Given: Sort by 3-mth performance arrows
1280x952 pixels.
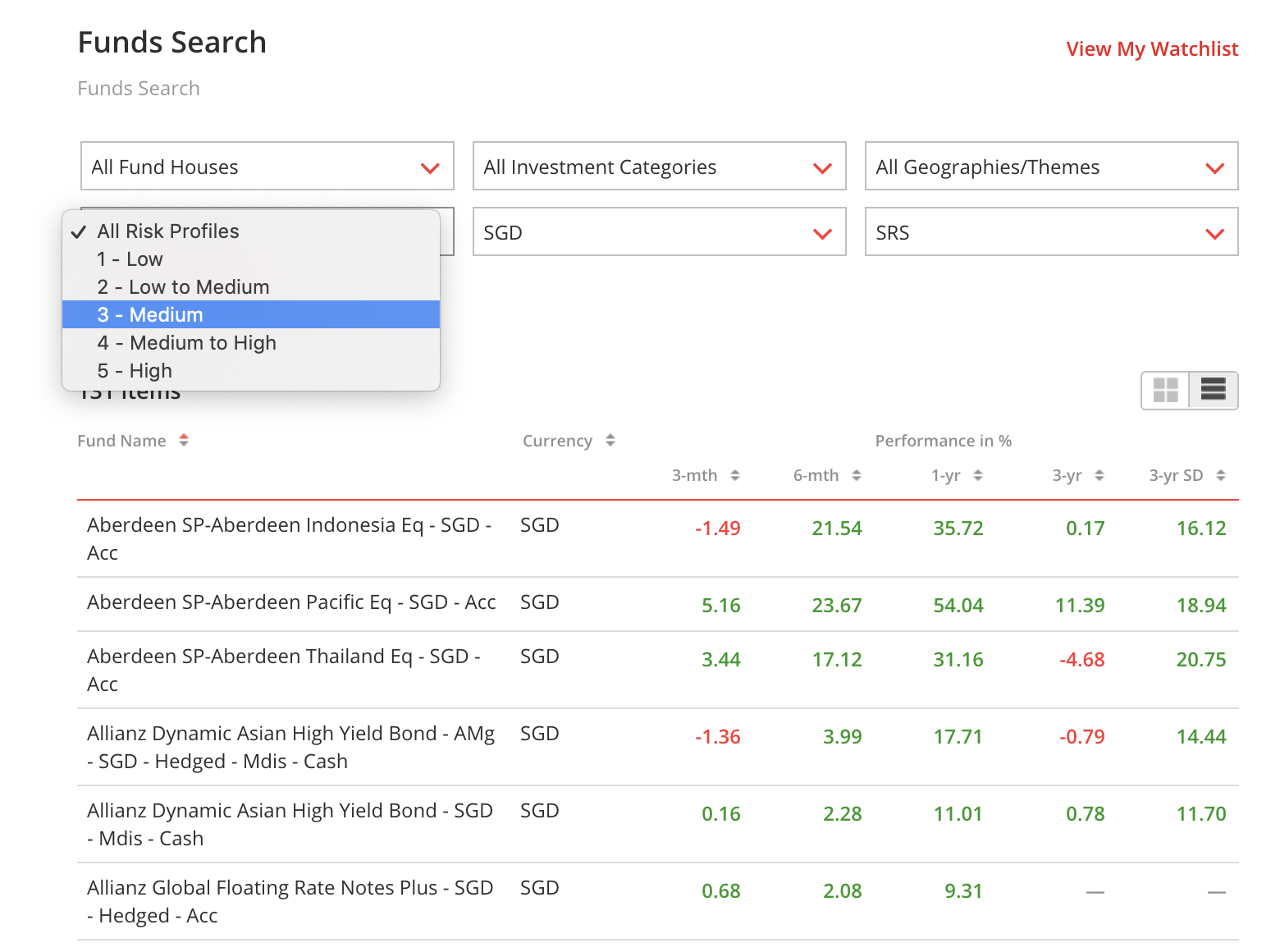Looking at the screenshot, I should (x=734, y=475).
